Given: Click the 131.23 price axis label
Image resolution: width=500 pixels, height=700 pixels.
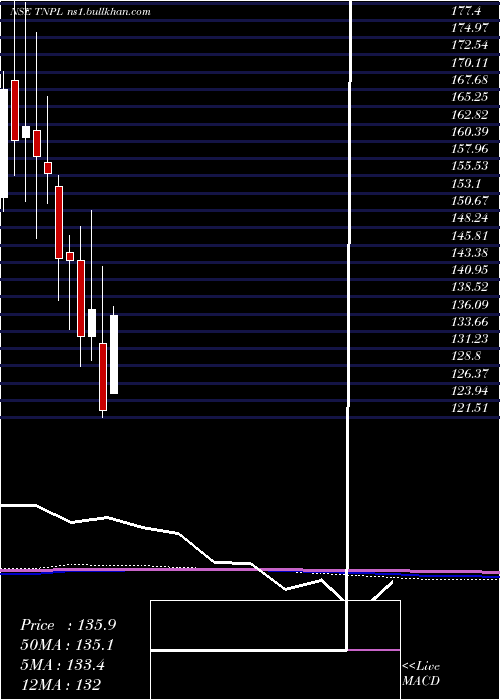Looking at the screenshot, I should (470, 339).
